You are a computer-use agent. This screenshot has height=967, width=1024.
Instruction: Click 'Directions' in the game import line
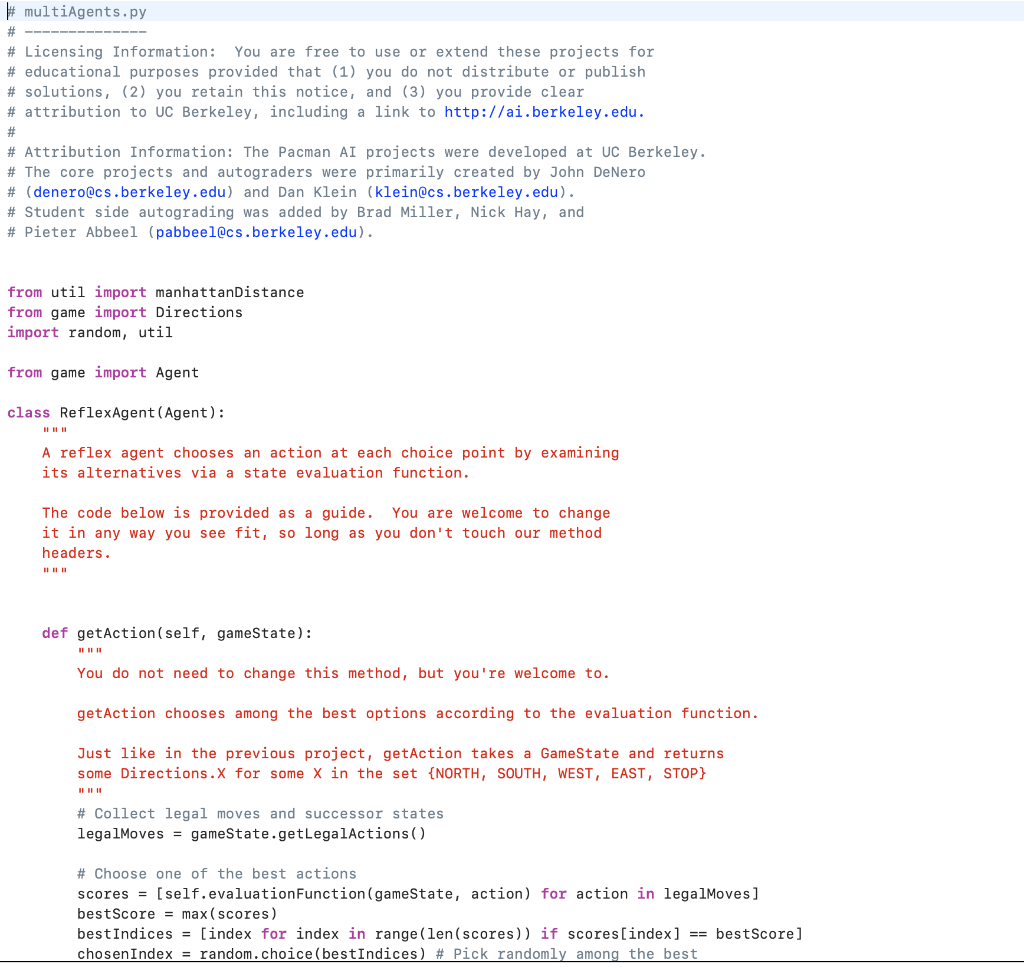(199, 313)
